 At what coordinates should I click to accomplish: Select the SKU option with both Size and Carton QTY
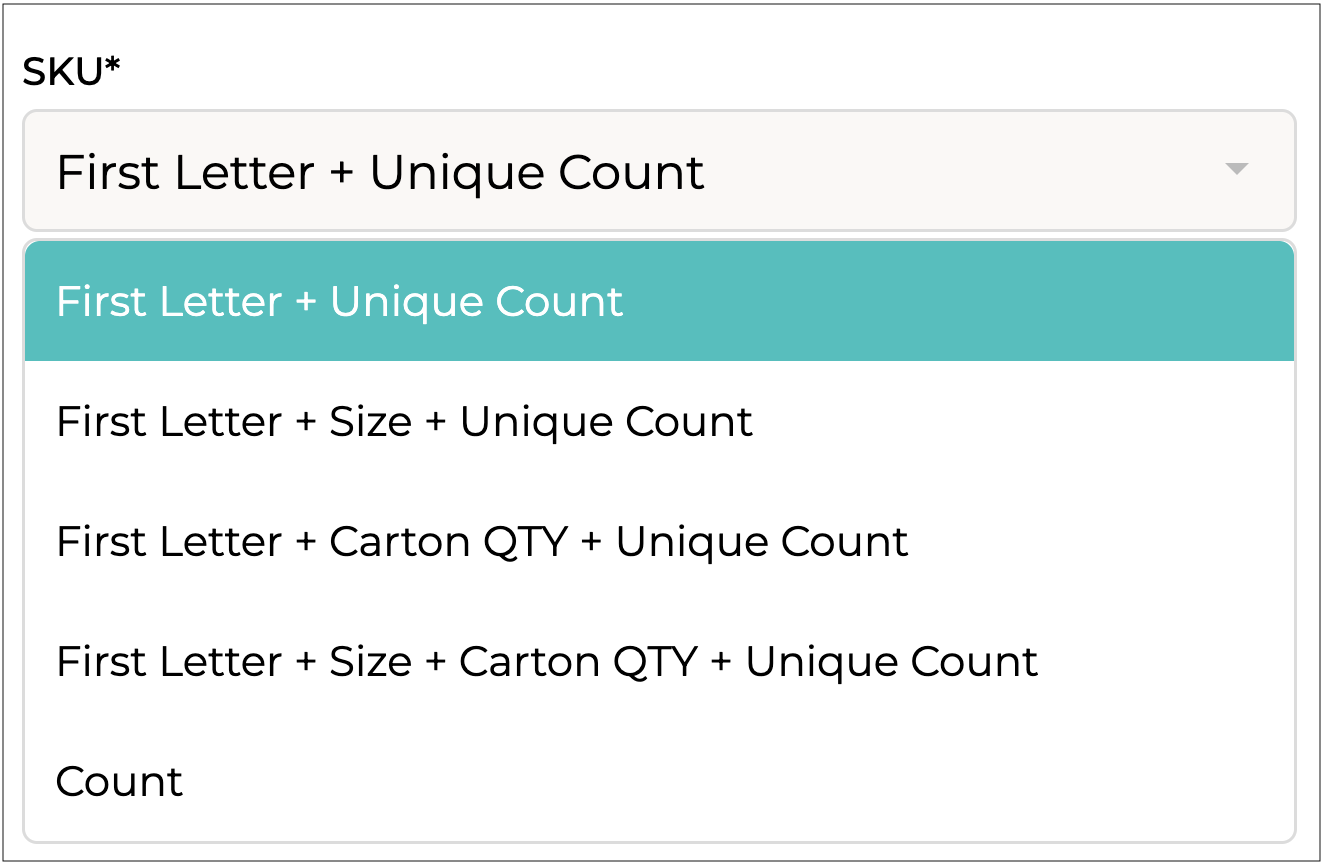pos(547,662)
